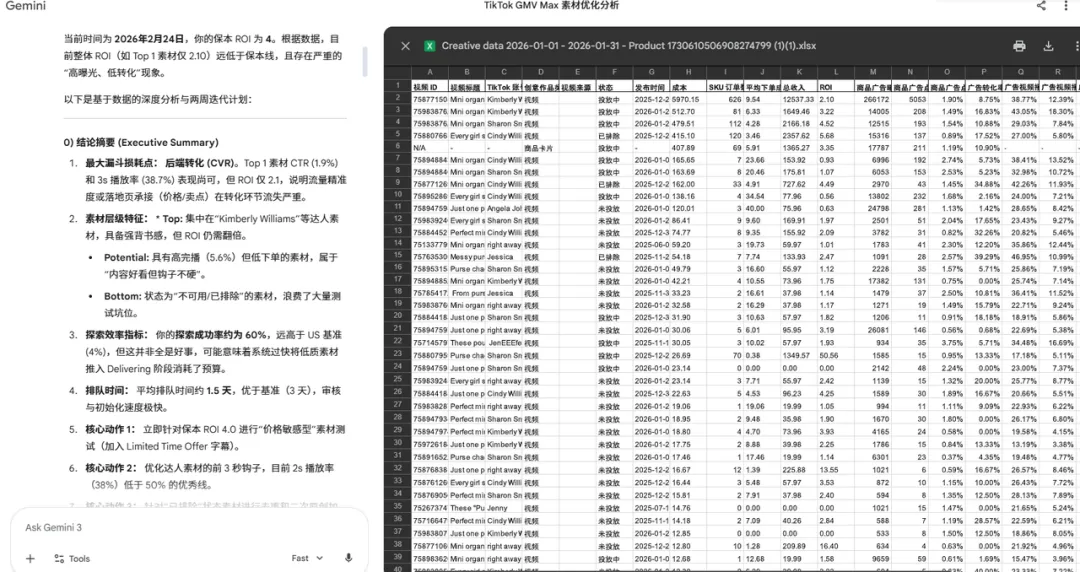Click the JenEEEfe account cell

[x=503, y=343]
